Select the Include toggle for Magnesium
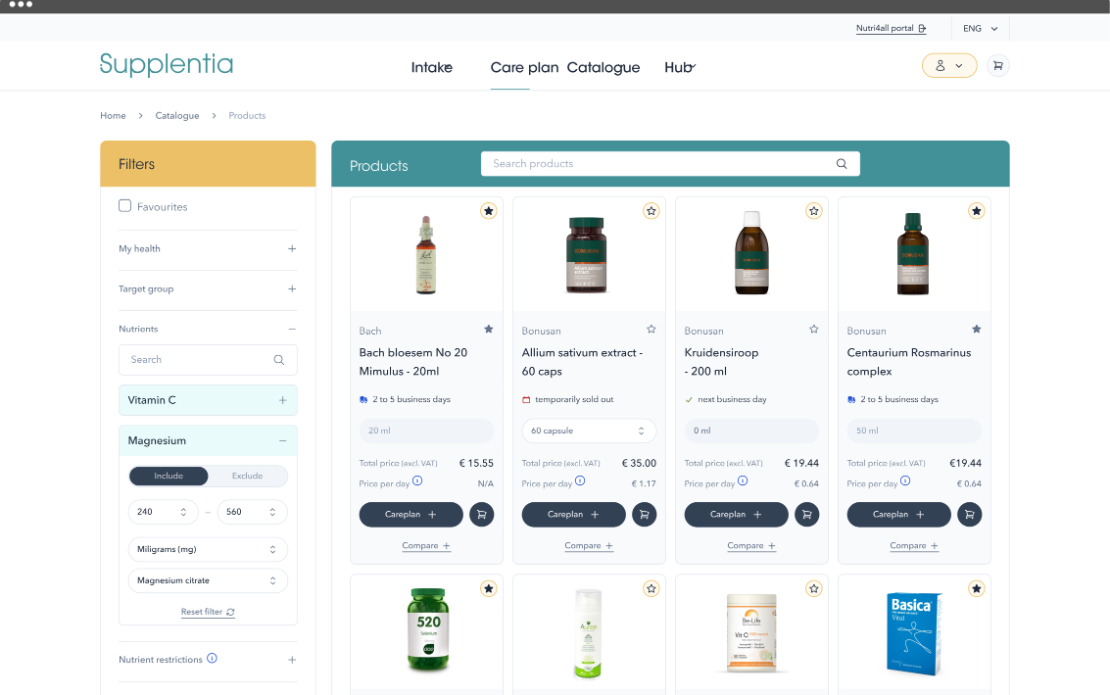1110x695 pixels. 168,476
